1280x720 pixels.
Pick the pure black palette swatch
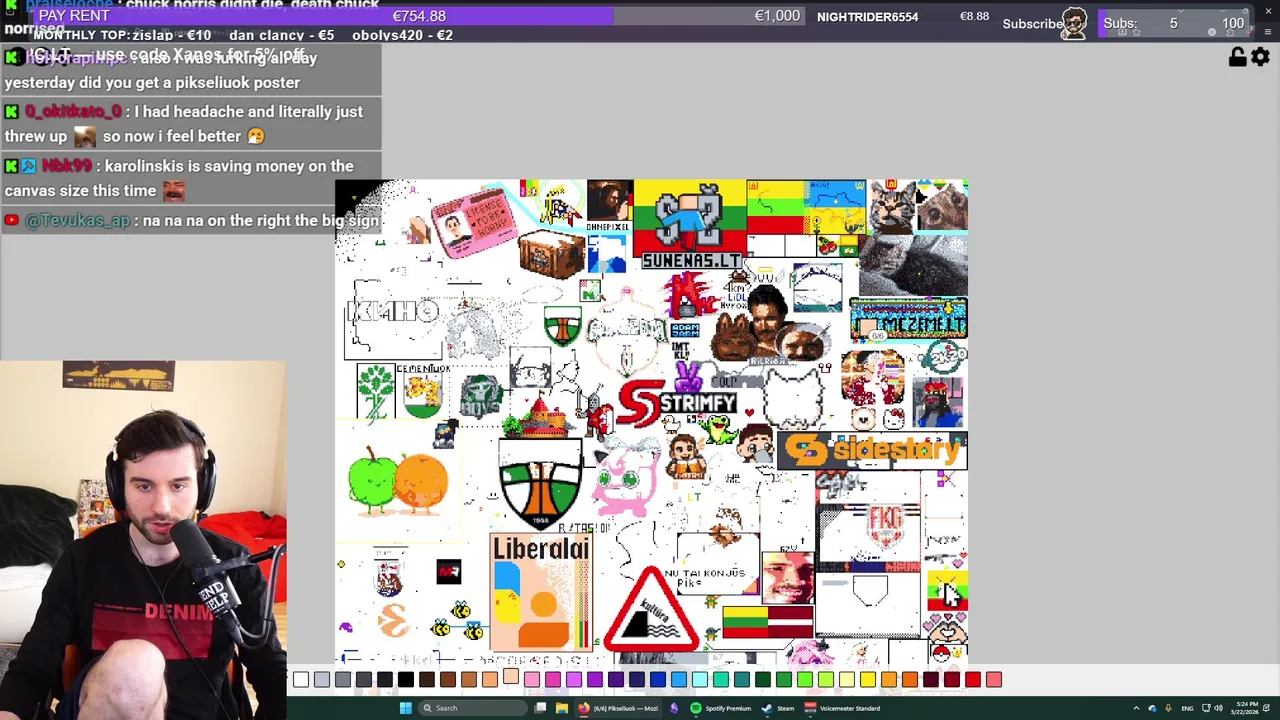(406, 680)
